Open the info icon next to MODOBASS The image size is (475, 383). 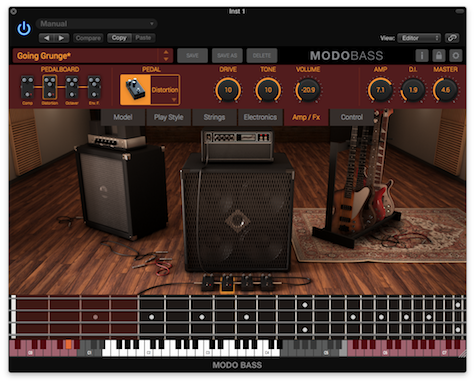[x=422, y=55]
